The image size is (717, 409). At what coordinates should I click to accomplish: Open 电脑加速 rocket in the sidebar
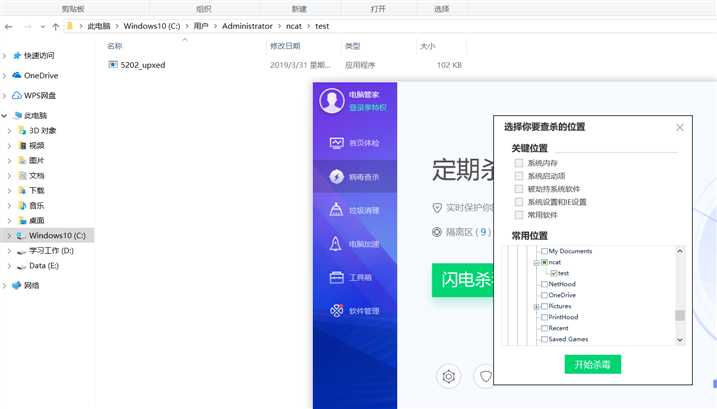pyautogui.click(x=355, y=244)
